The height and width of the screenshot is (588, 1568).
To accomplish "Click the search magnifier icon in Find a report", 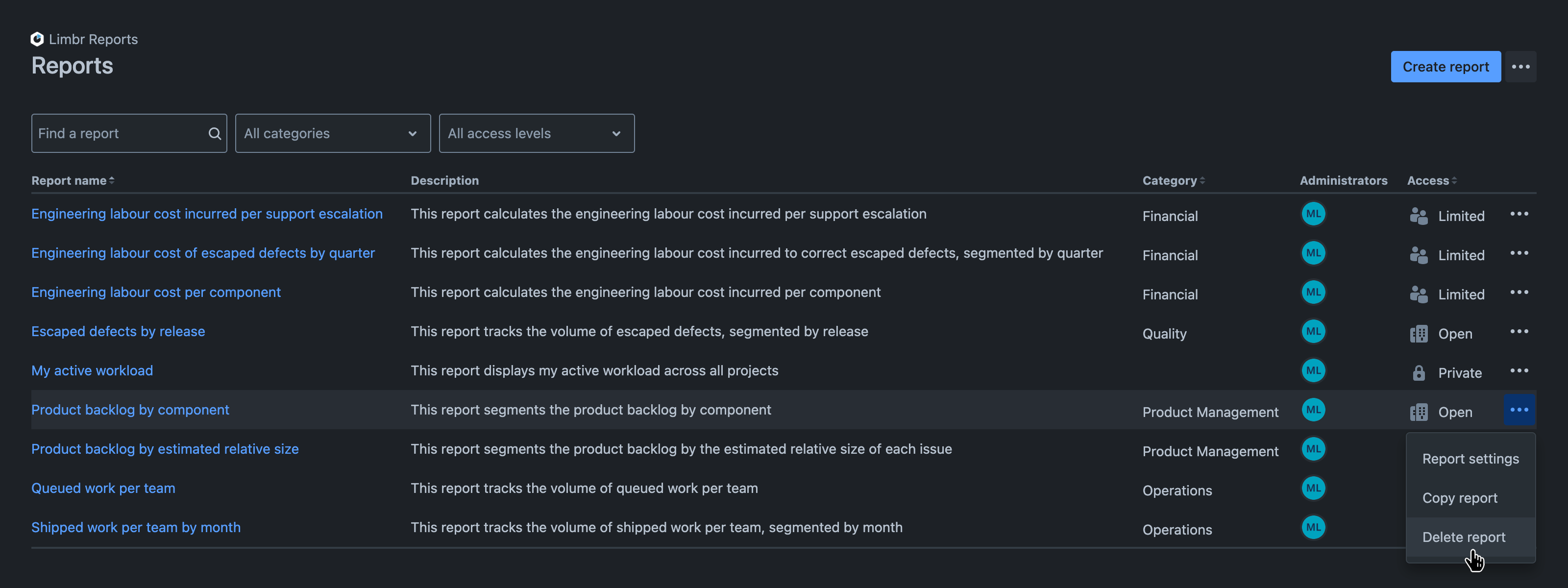I will [214, 133].
